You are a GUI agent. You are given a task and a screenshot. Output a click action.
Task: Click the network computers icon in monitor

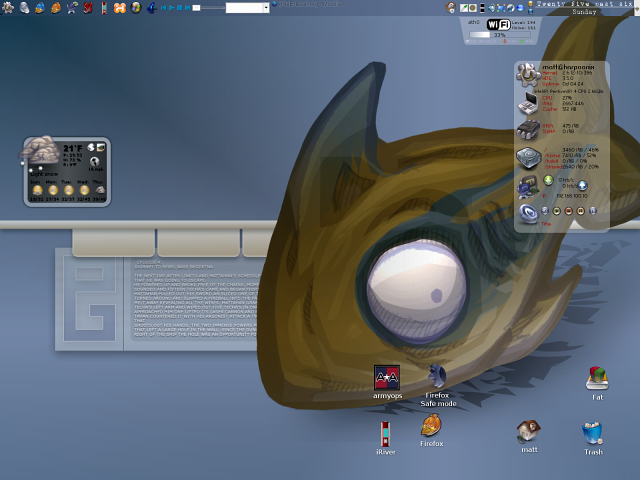pyautogui.click(x=528, y=187)
